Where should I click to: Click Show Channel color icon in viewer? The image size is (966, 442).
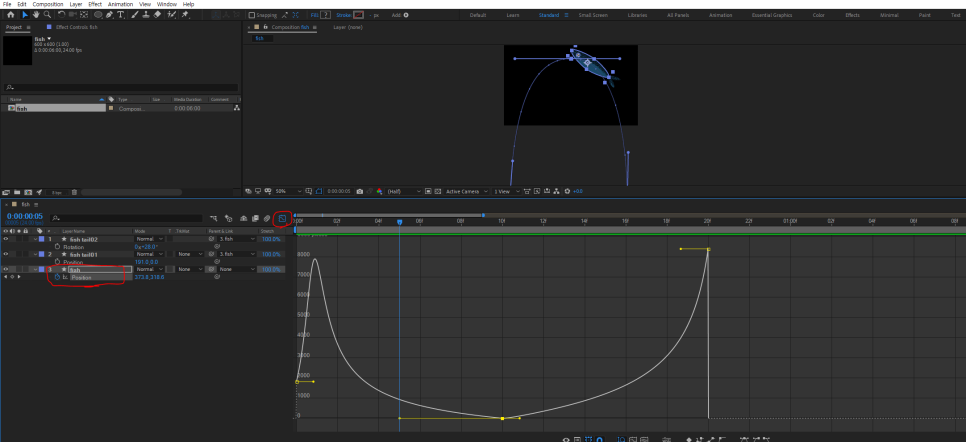(x=379, y=191)
